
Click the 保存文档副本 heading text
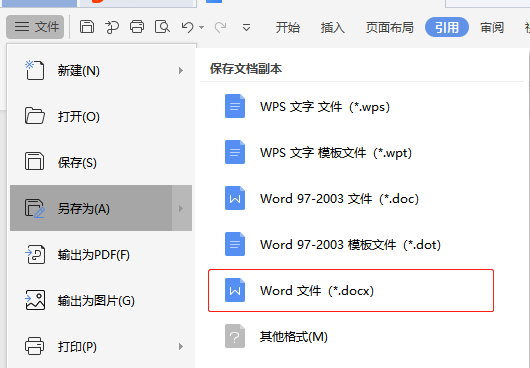click(x=246, y=69)
